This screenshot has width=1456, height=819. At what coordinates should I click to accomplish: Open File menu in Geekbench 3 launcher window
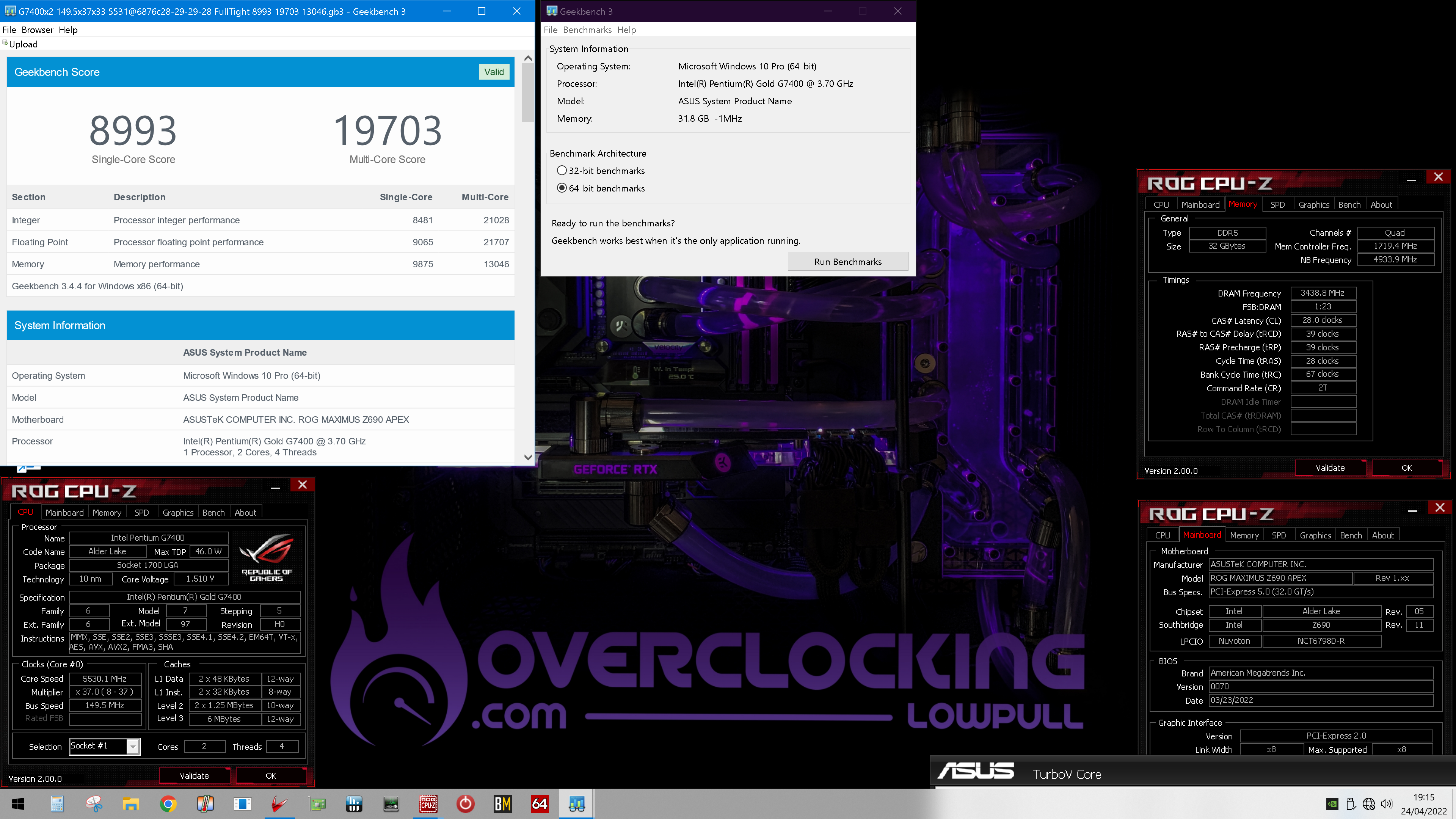(x=551, y=30)
